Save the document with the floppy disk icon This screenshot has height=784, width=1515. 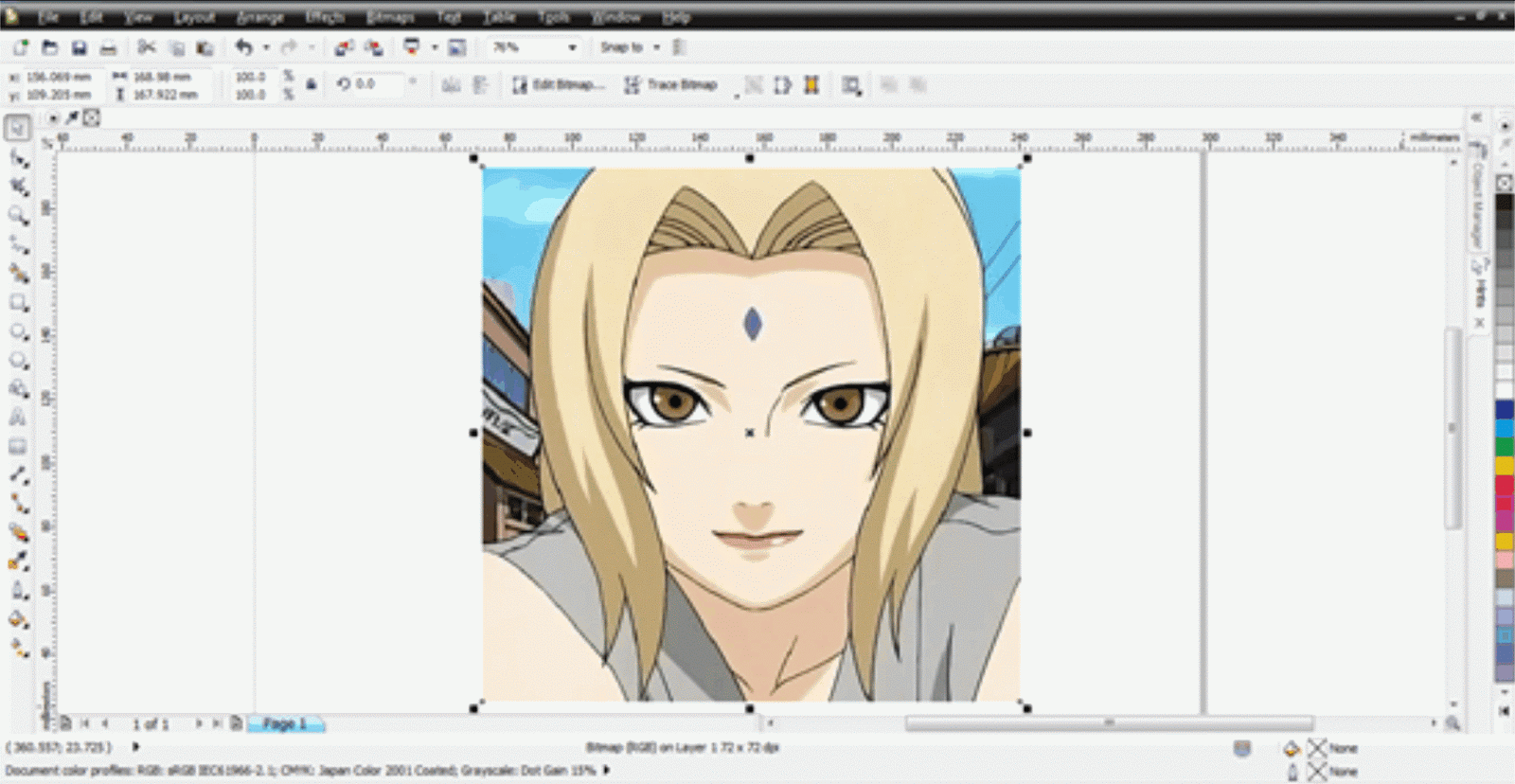click(x=80, y=47)
